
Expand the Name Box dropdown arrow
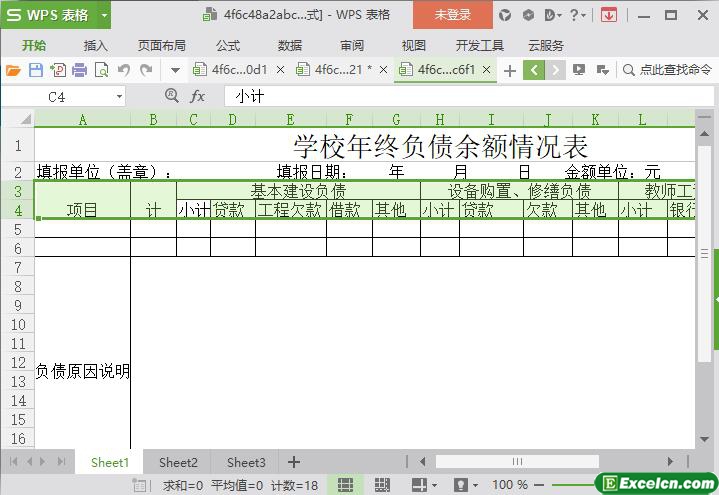(x=120, y=97)
